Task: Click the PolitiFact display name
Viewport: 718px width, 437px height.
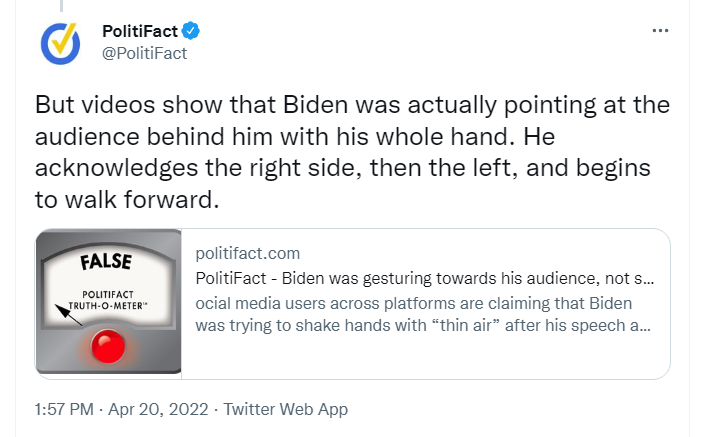Action: (x=140, y=31)
